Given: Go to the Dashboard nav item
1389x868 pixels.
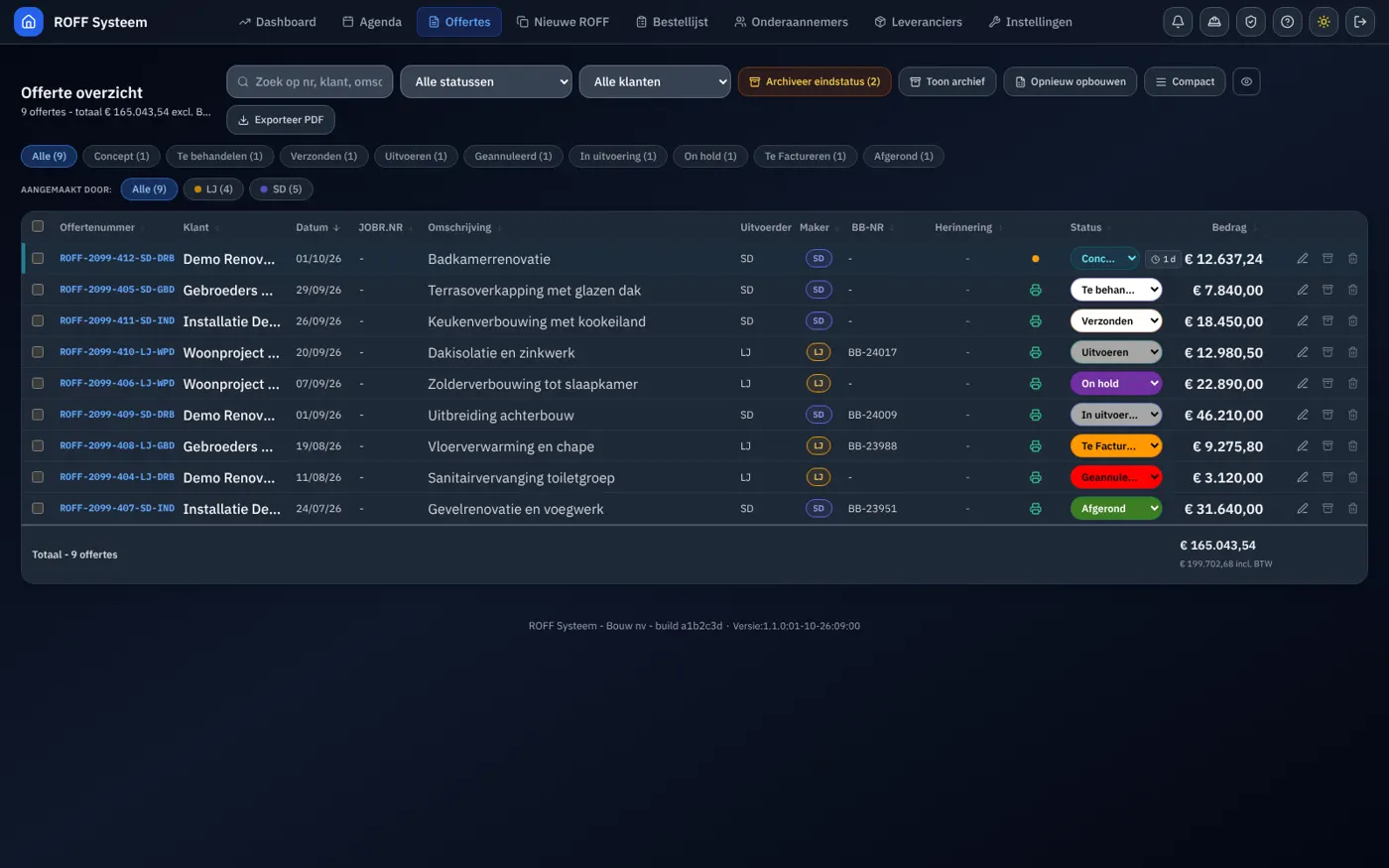Looking at the screenshot, I should (x=278, y=22).
